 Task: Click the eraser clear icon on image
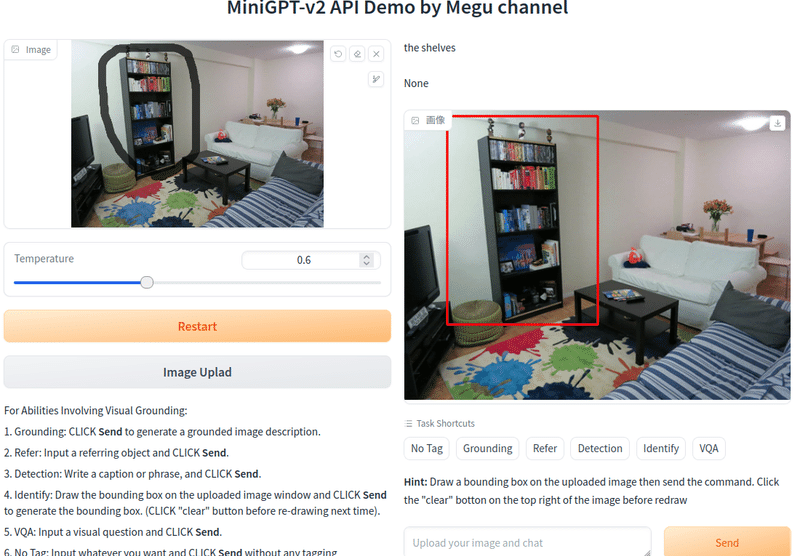tap(357, 54)
